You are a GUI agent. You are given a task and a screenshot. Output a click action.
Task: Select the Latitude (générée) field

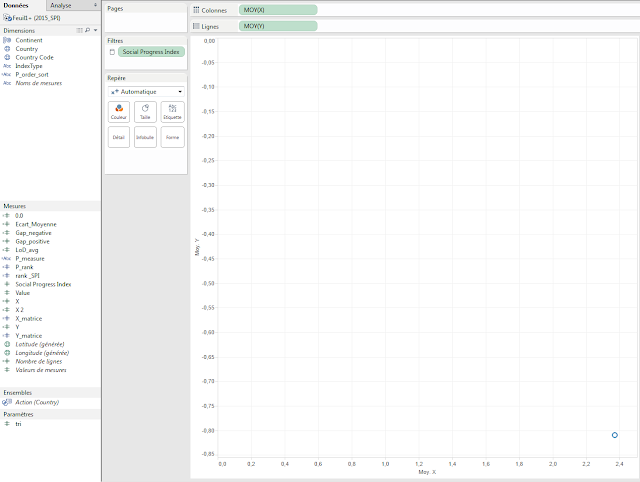point(40,344)
